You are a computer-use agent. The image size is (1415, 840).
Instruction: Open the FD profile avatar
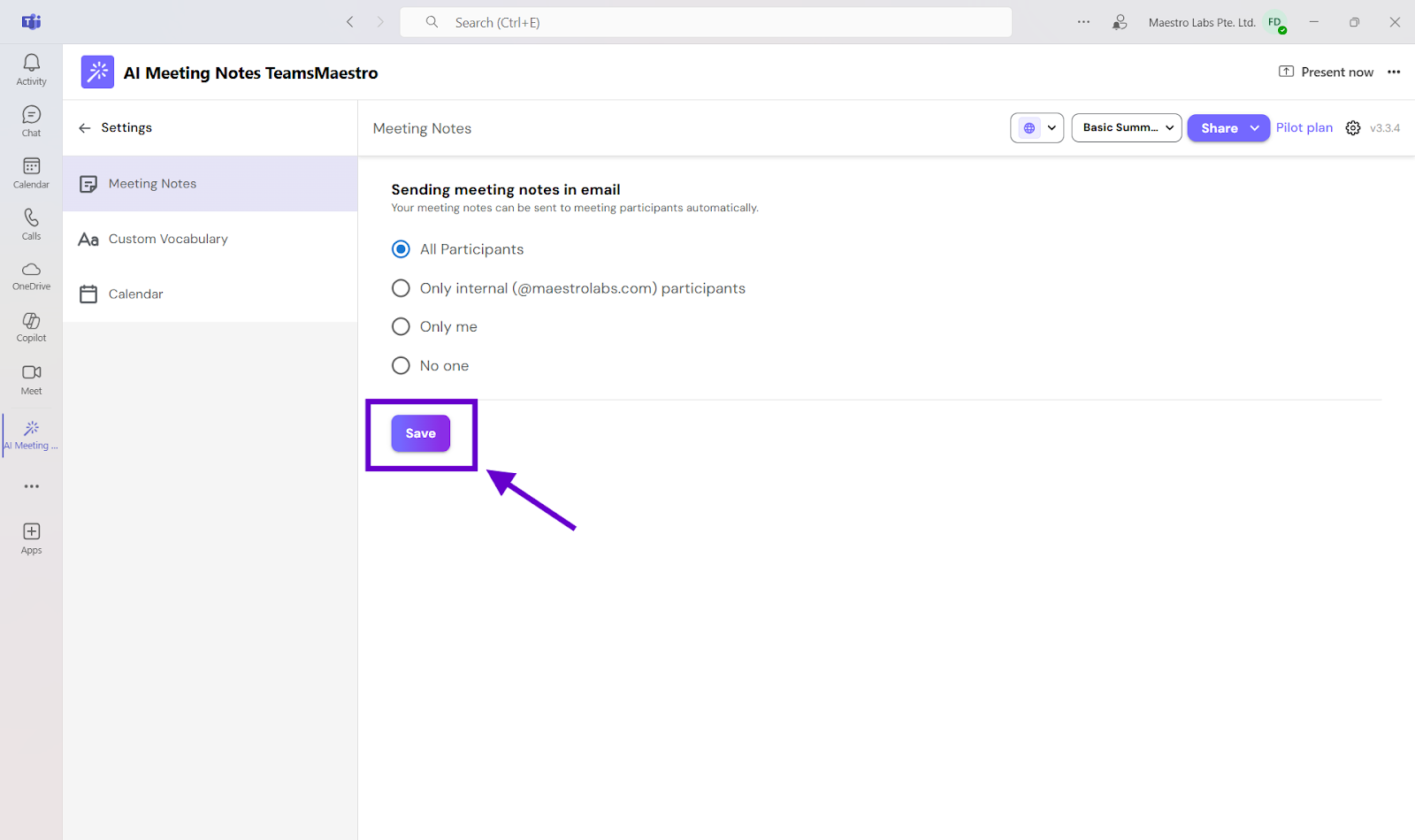click(1274, 22)
